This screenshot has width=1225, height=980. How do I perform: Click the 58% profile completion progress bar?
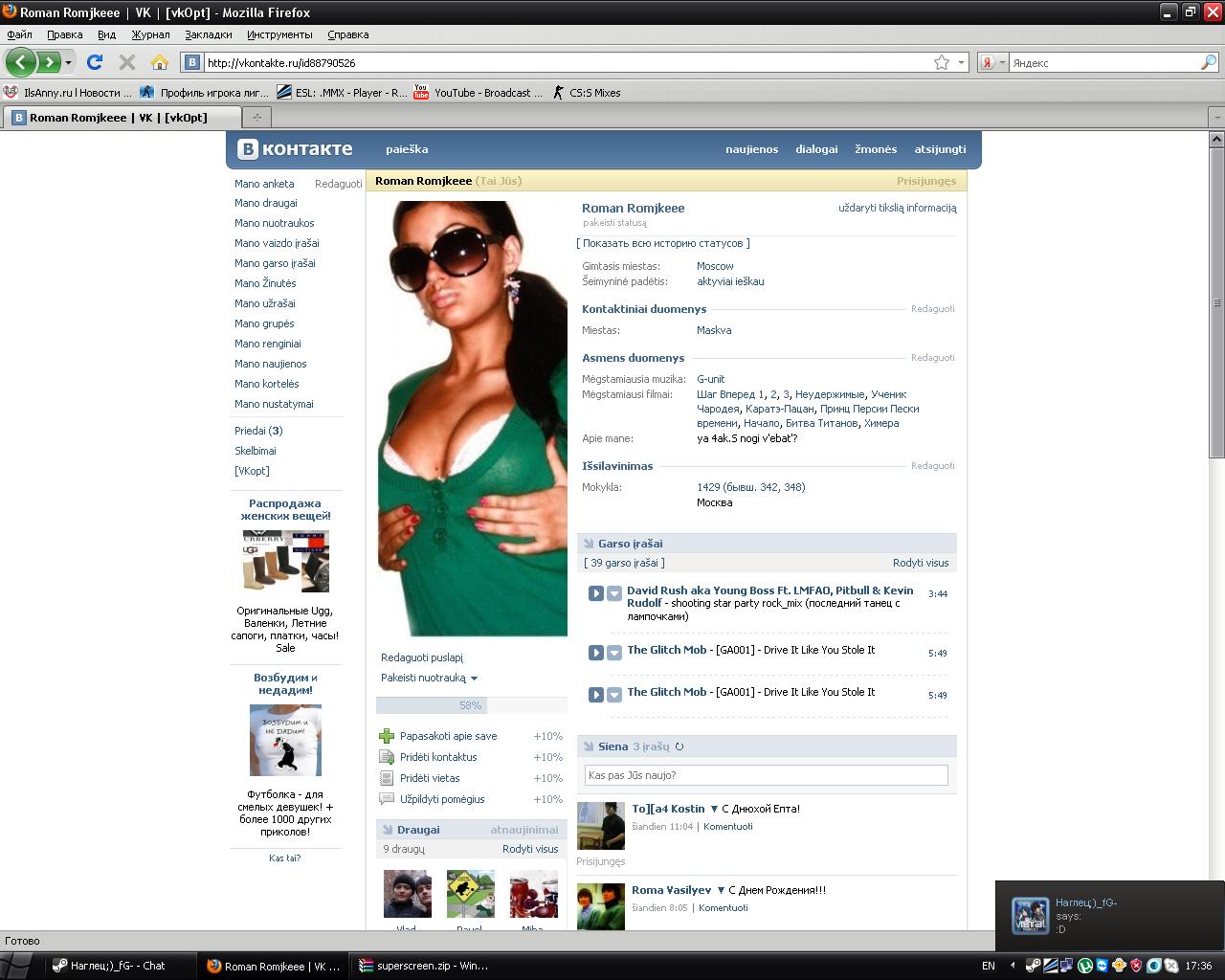coord(472,705)
